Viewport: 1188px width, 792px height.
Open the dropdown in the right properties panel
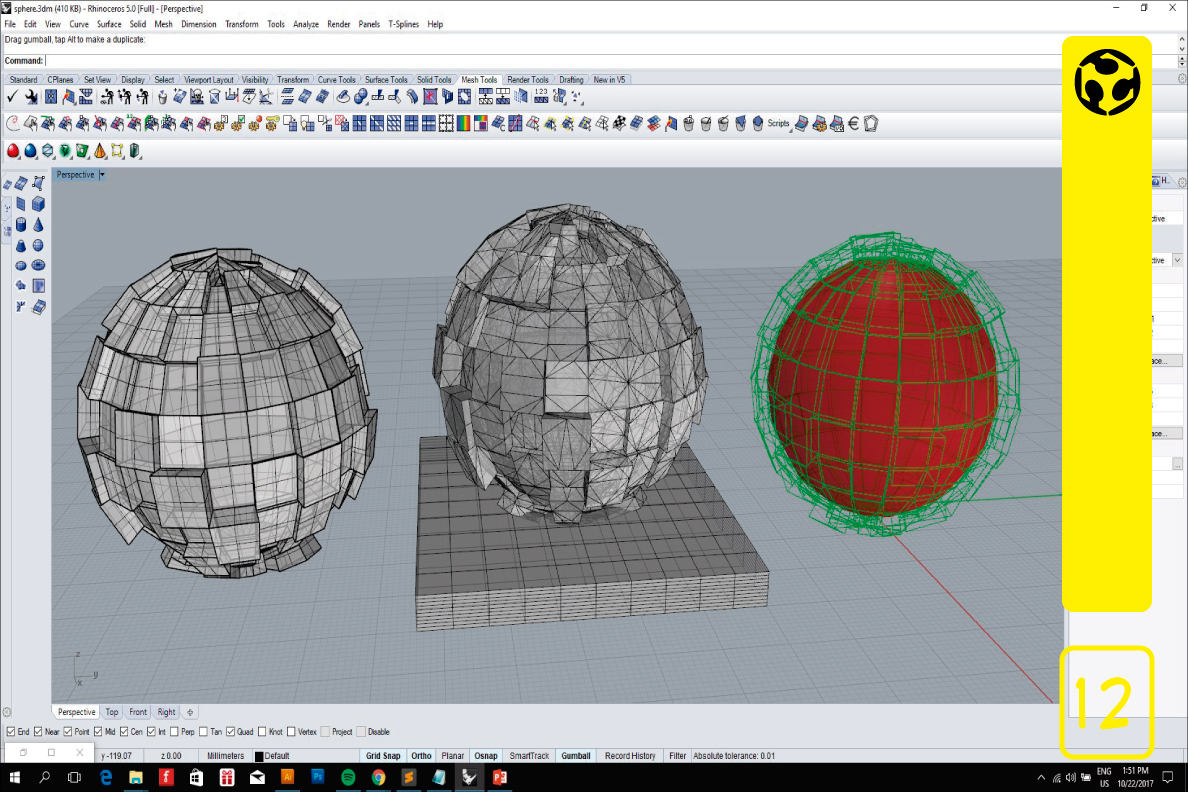pyautogui.click(x=1176, y=260)
